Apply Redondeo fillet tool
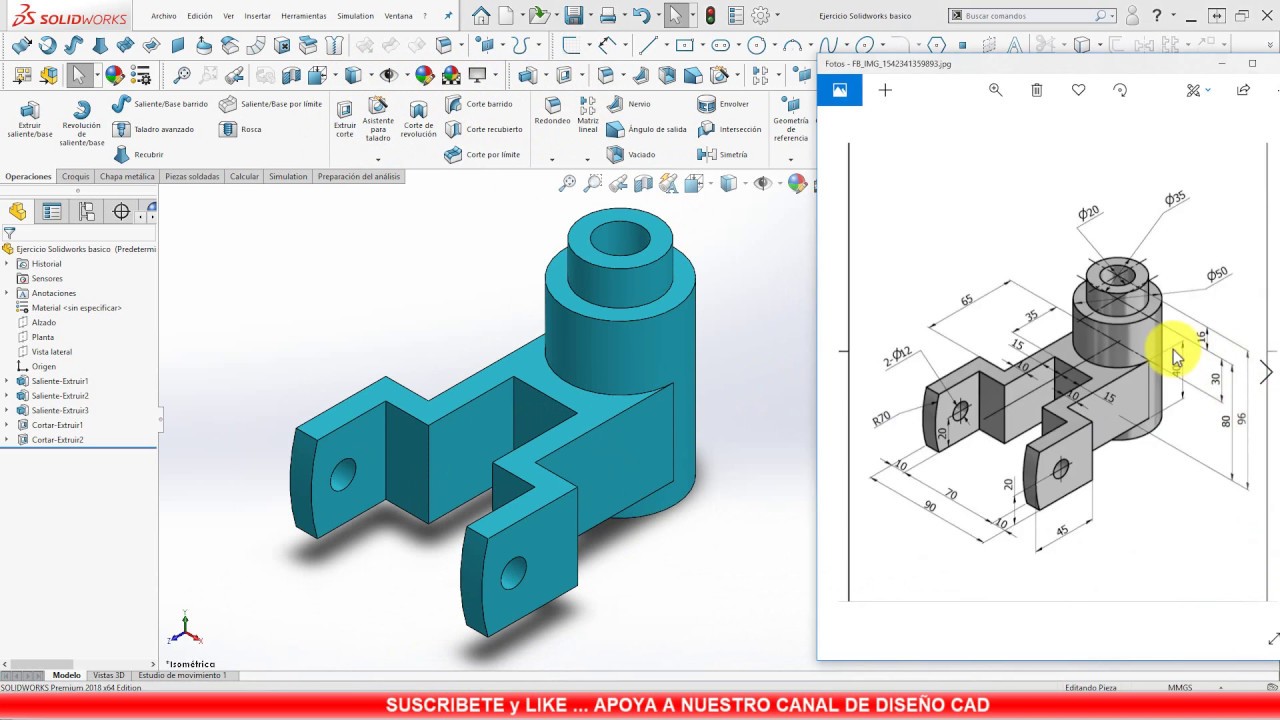 point(552,111)
